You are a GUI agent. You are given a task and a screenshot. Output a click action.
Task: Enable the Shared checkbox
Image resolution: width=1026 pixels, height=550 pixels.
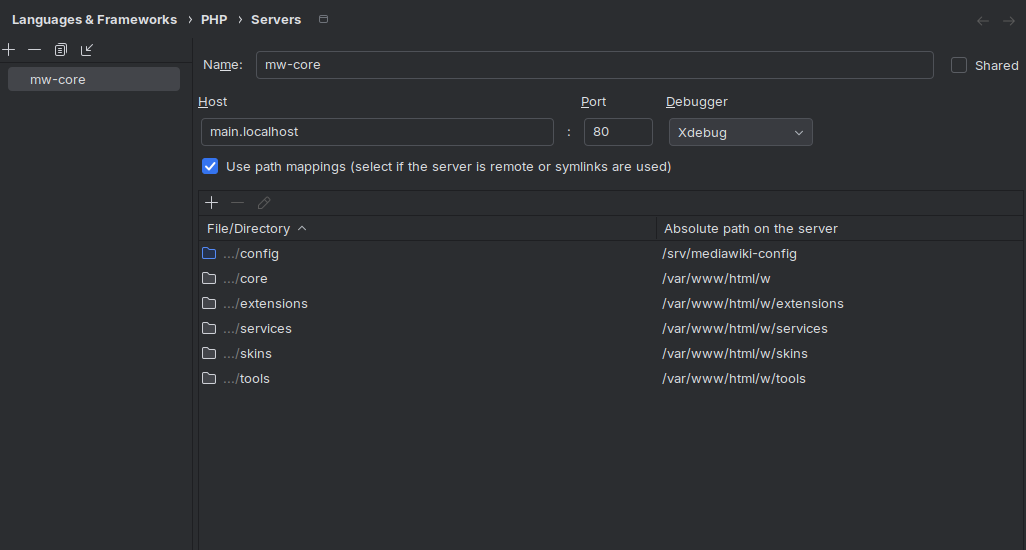[x=959, y=65]
